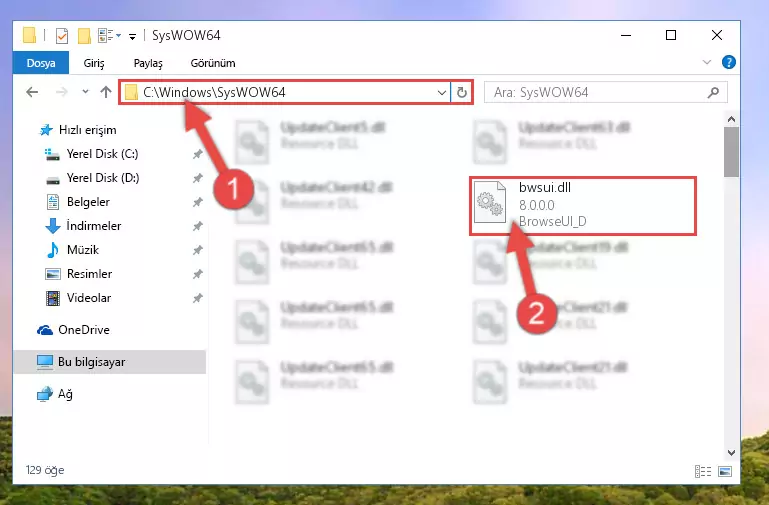
Task: Click the folder icon in address bar
Action: pos(131,92)
